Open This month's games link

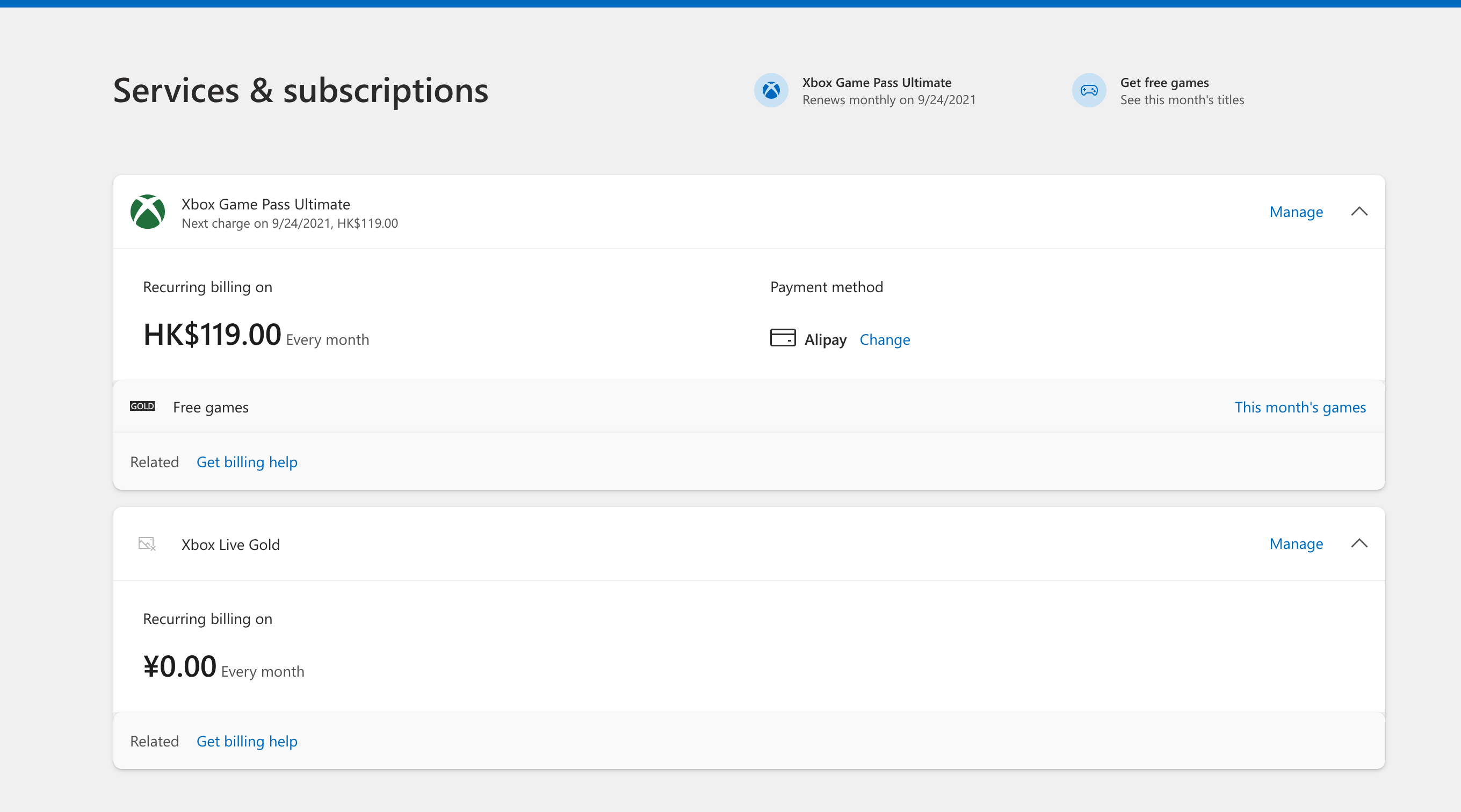pos(1300,407)
